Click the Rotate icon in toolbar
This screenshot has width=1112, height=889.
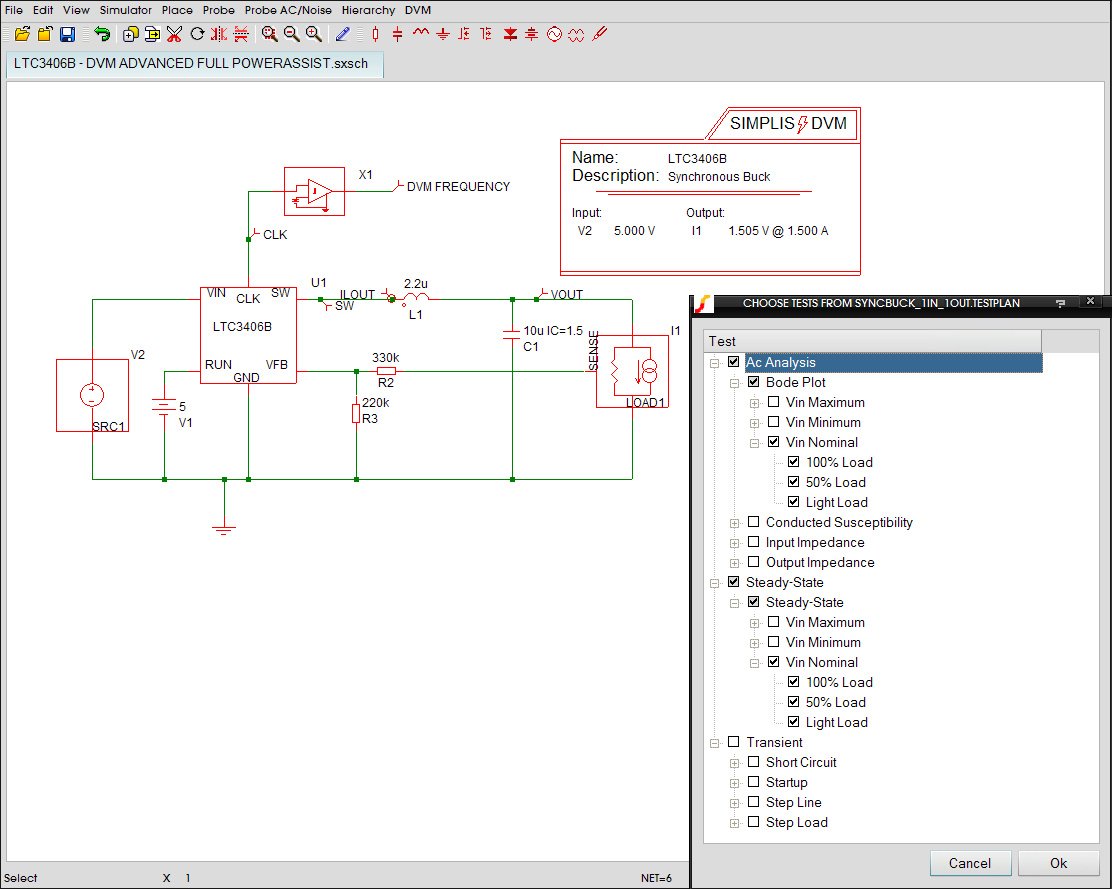[197, 34]
